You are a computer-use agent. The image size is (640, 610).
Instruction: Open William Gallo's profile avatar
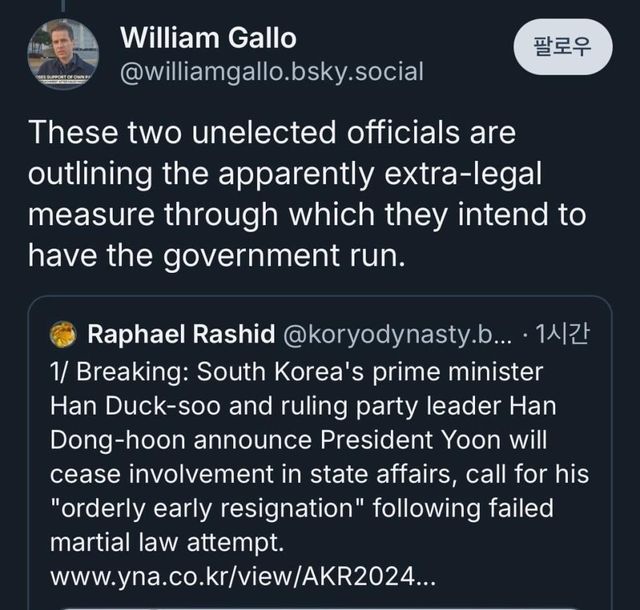pyautogui.click(x=62, y=55)
